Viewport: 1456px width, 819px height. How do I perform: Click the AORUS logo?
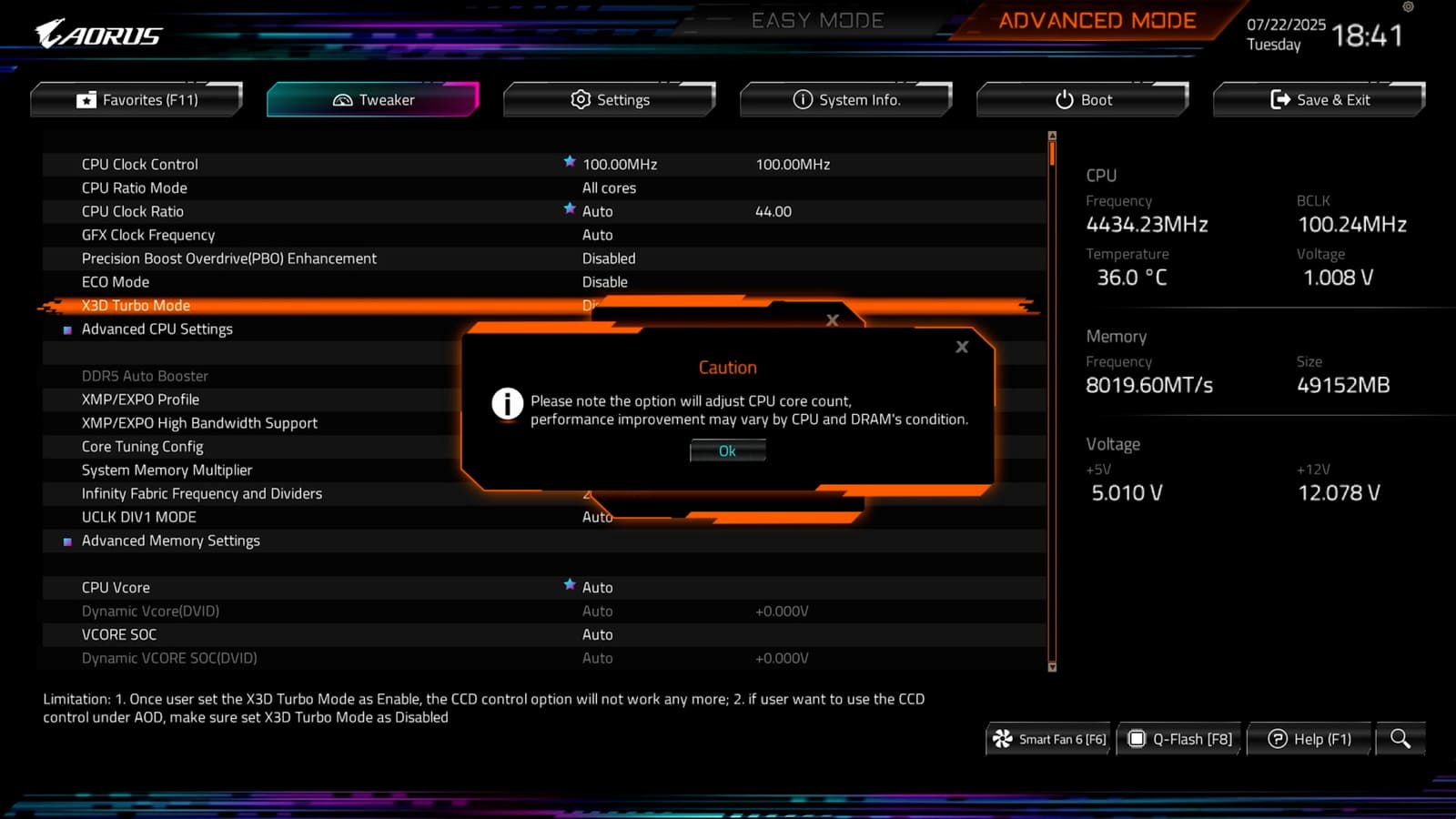(x=98, y=35)
